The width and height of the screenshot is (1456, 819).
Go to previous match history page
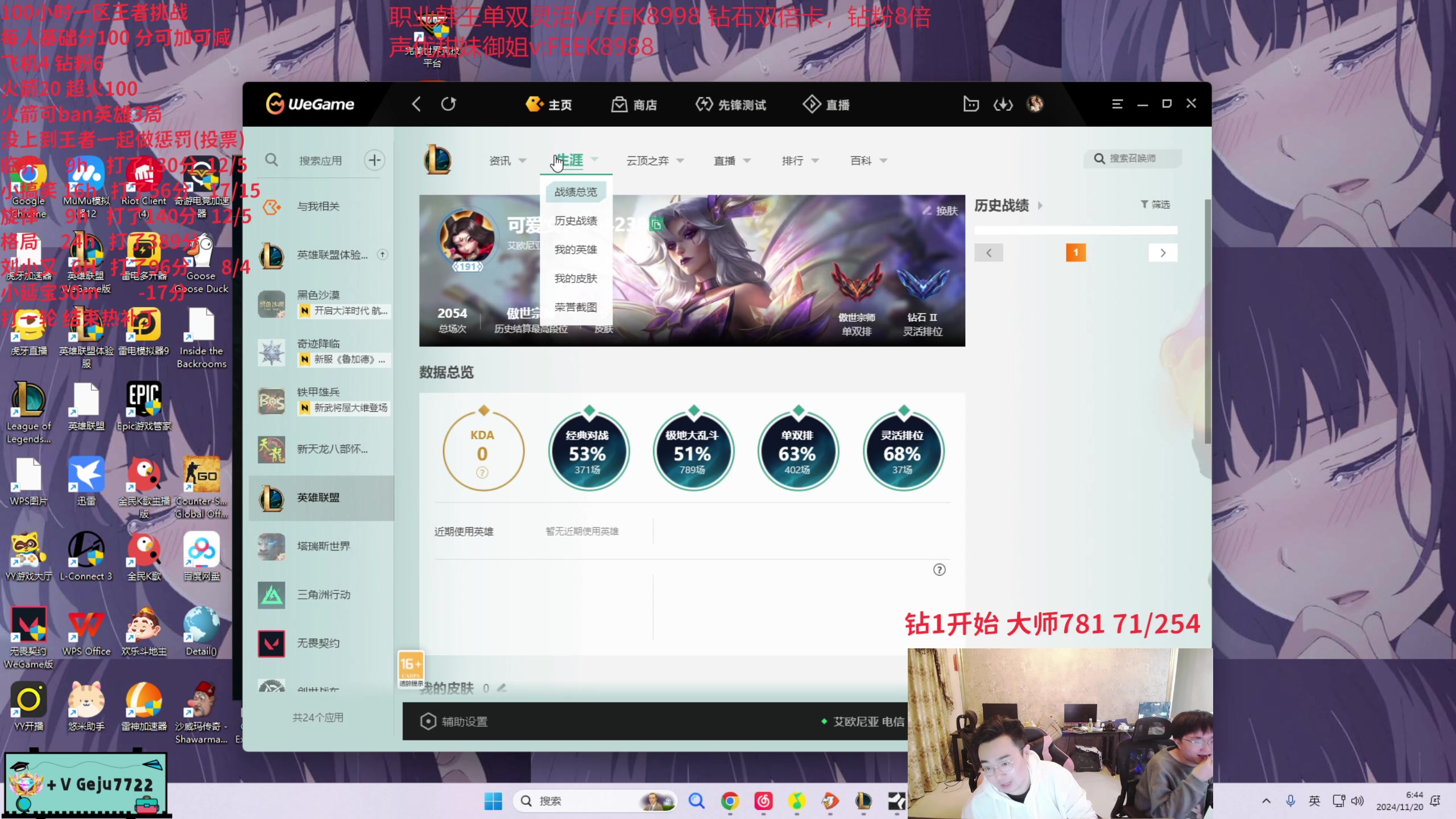click(988, 253)
